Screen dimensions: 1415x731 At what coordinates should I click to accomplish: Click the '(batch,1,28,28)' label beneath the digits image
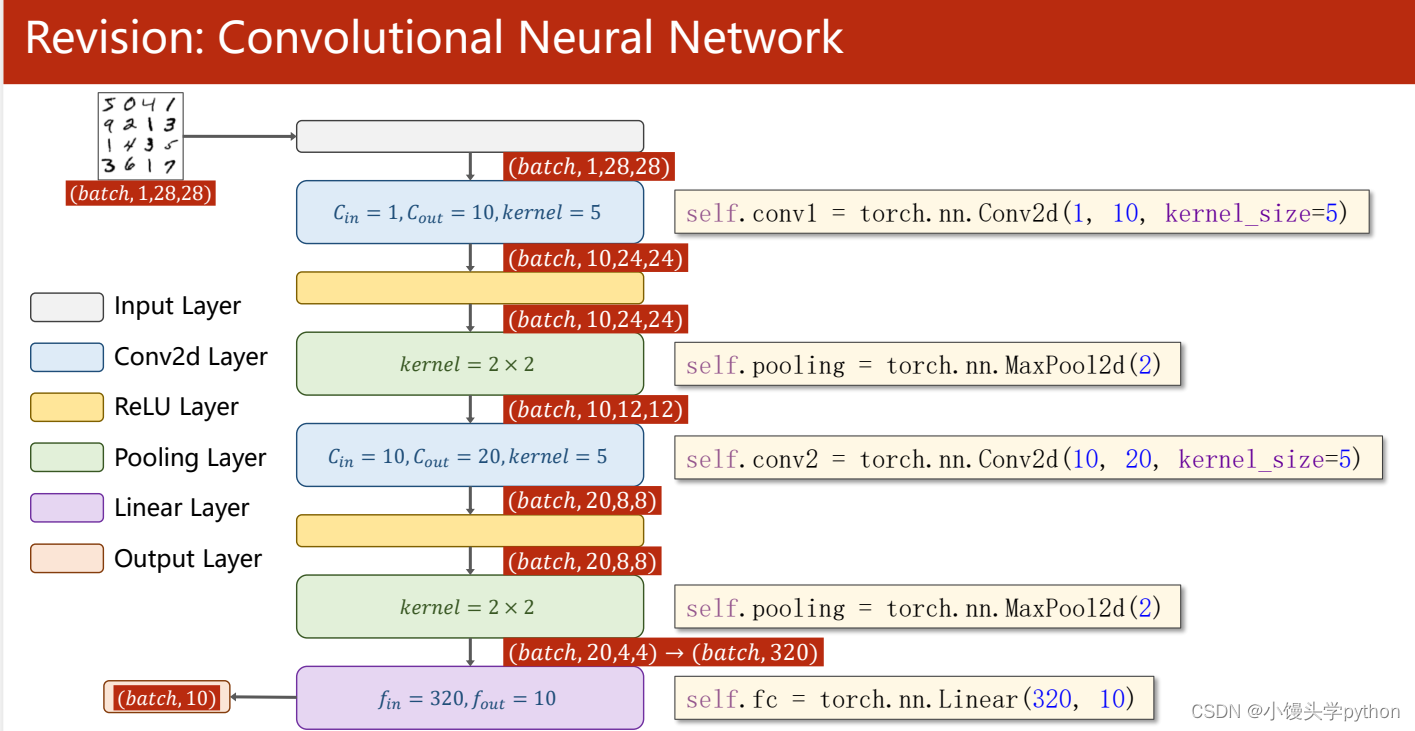click(141, 193)
